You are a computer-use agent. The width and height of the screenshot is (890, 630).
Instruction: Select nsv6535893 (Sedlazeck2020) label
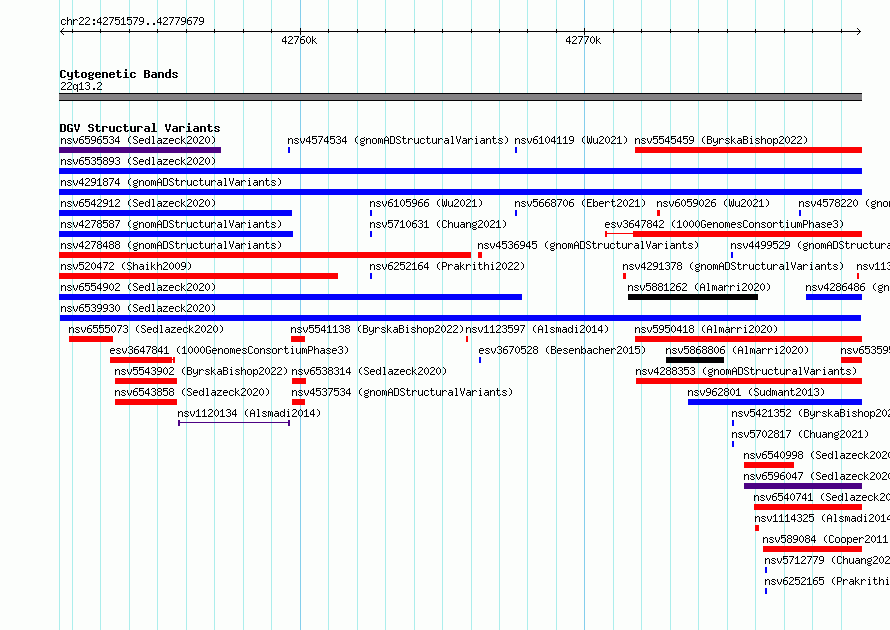click(138, 161)
